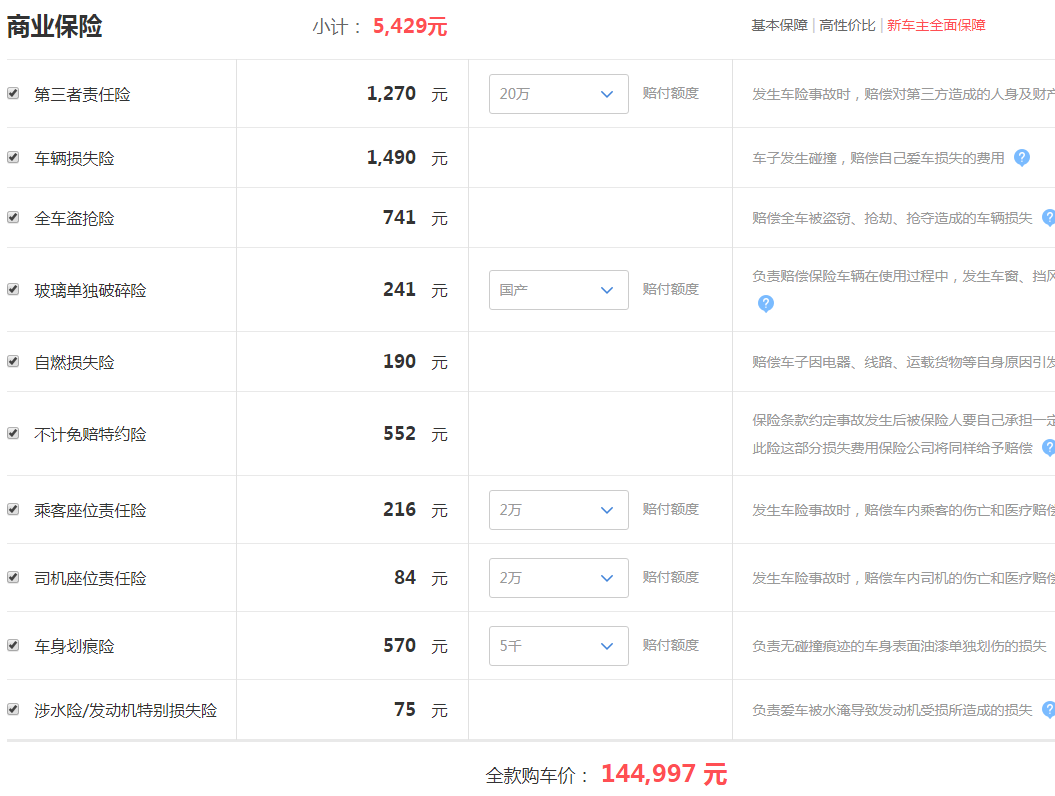Open 2万 dropdown for 乘客座位责任险

click(x=558, y=510)
